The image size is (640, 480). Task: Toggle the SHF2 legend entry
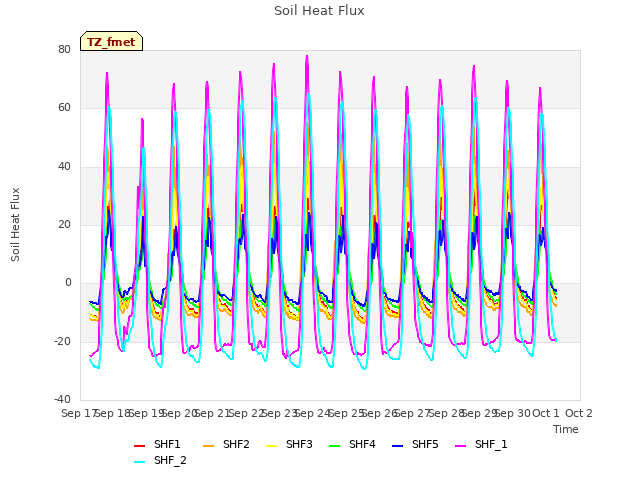226,444
